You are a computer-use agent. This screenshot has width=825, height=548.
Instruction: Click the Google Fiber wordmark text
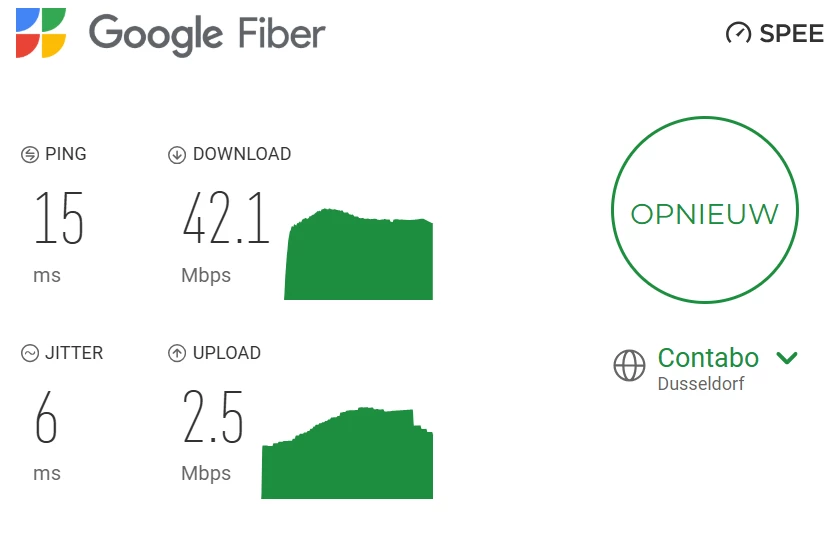(207, 34)
